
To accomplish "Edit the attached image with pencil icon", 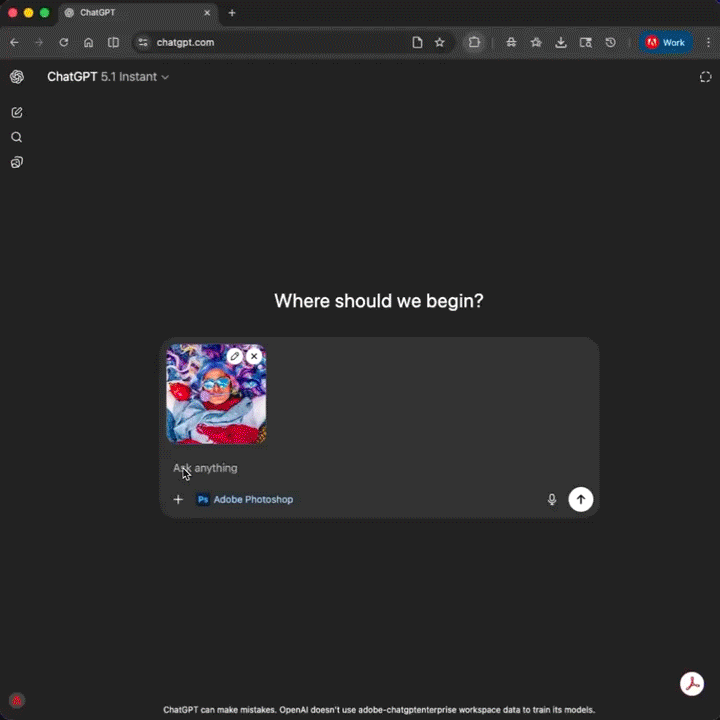I will click(x=235, y=356).
